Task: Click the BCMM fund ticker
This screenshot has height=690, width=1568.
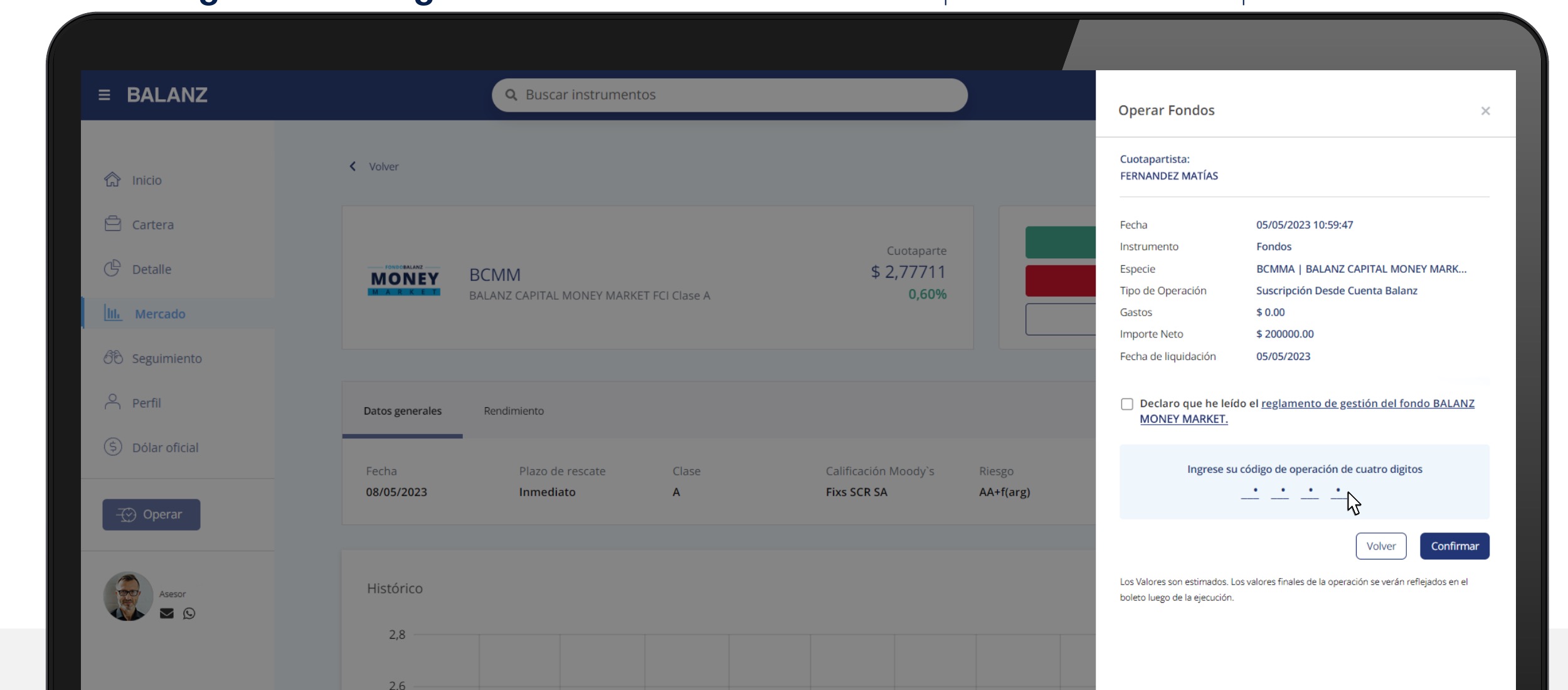Action: (x=495, y=275)
